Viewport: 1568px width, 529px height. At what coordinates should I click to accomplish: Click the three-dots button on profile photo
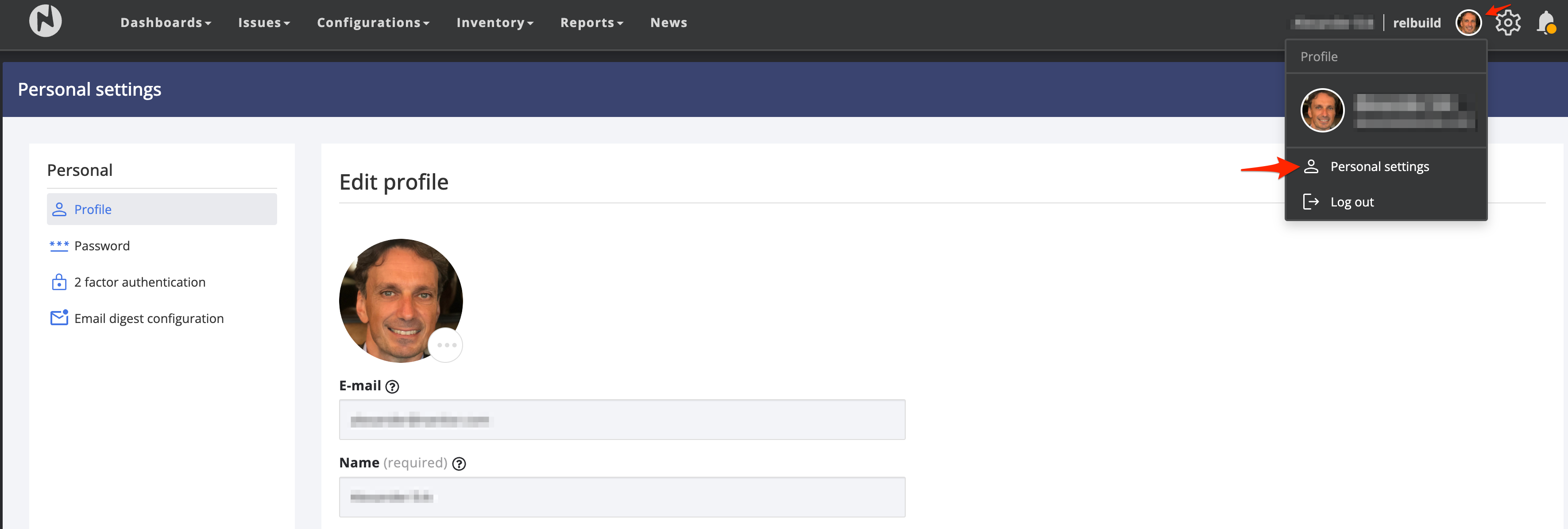(x=445, y=345)
